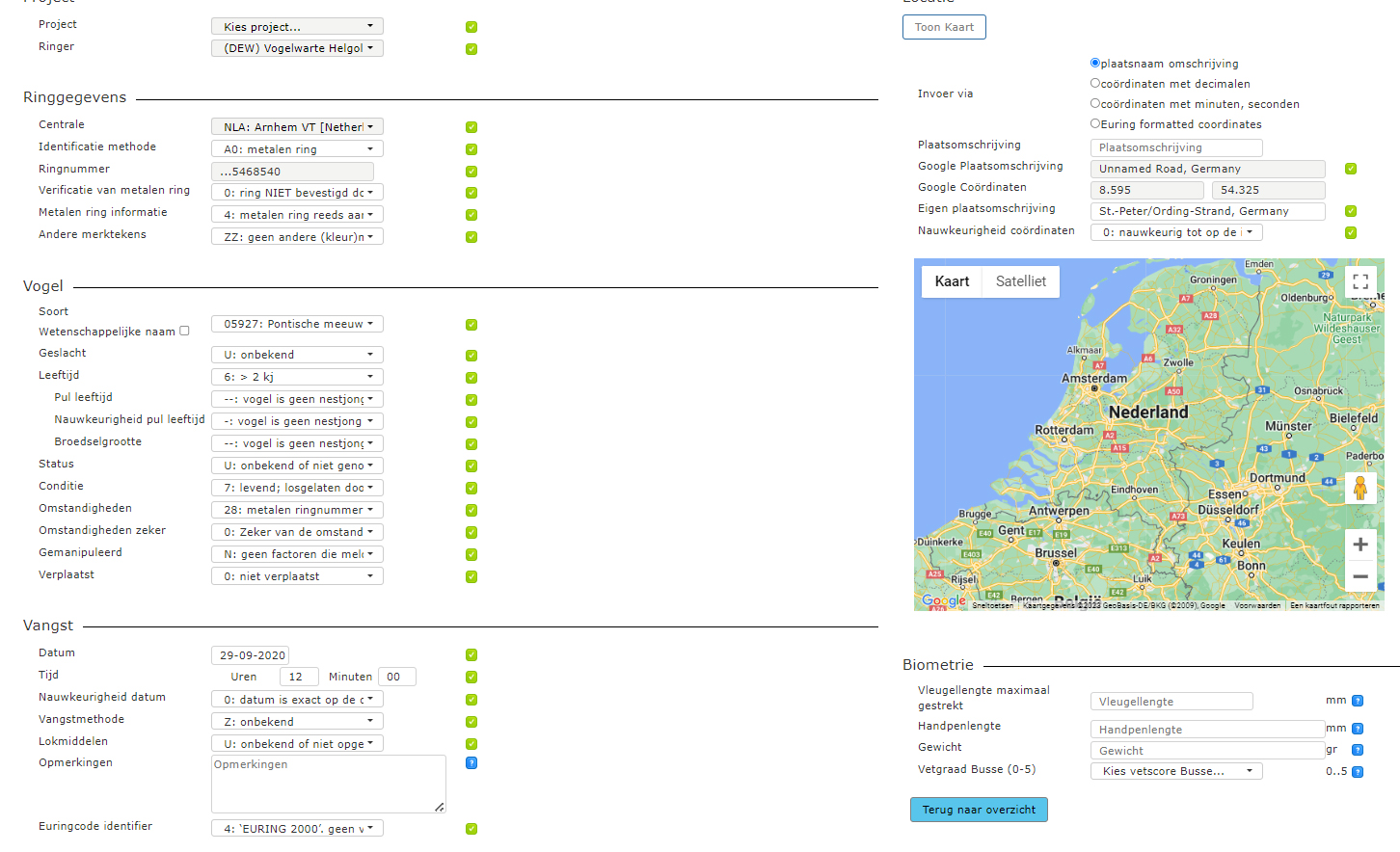The image size is (1400, 852).
Task: Zoom in on the map
Action: click(1360, 545)
